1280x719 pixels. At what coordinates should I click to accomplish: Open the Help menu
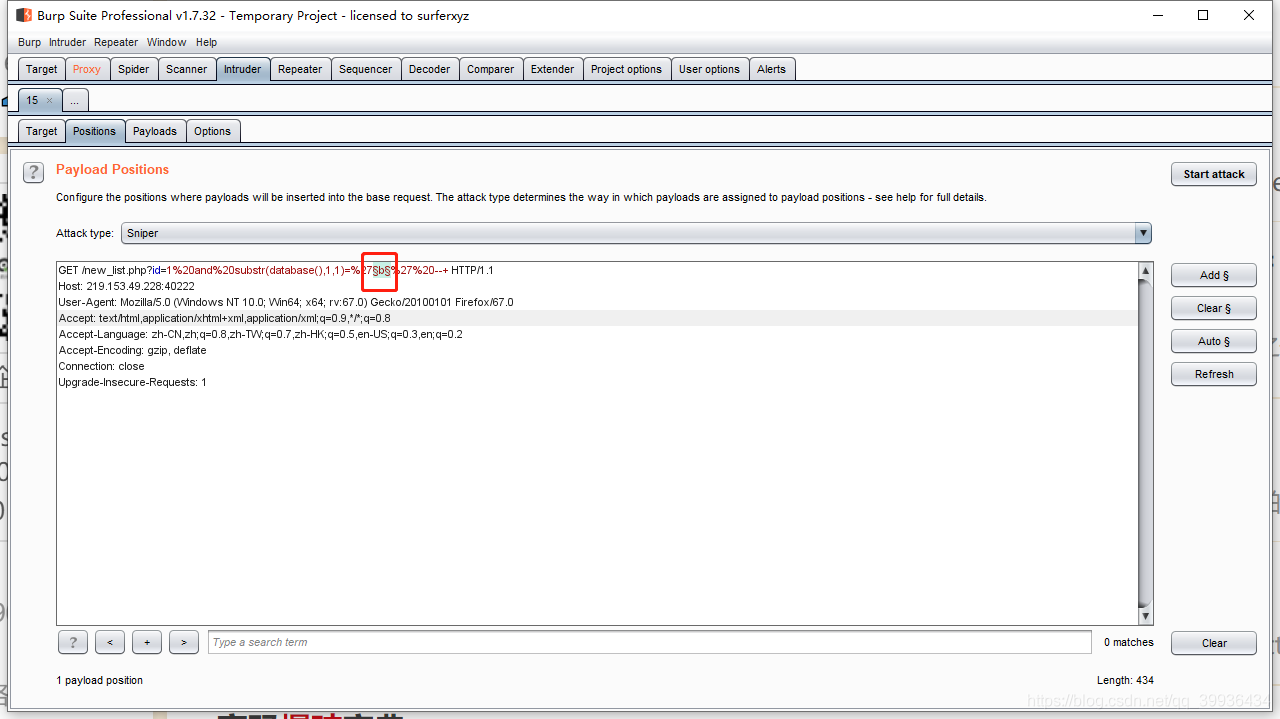[206, 42]
